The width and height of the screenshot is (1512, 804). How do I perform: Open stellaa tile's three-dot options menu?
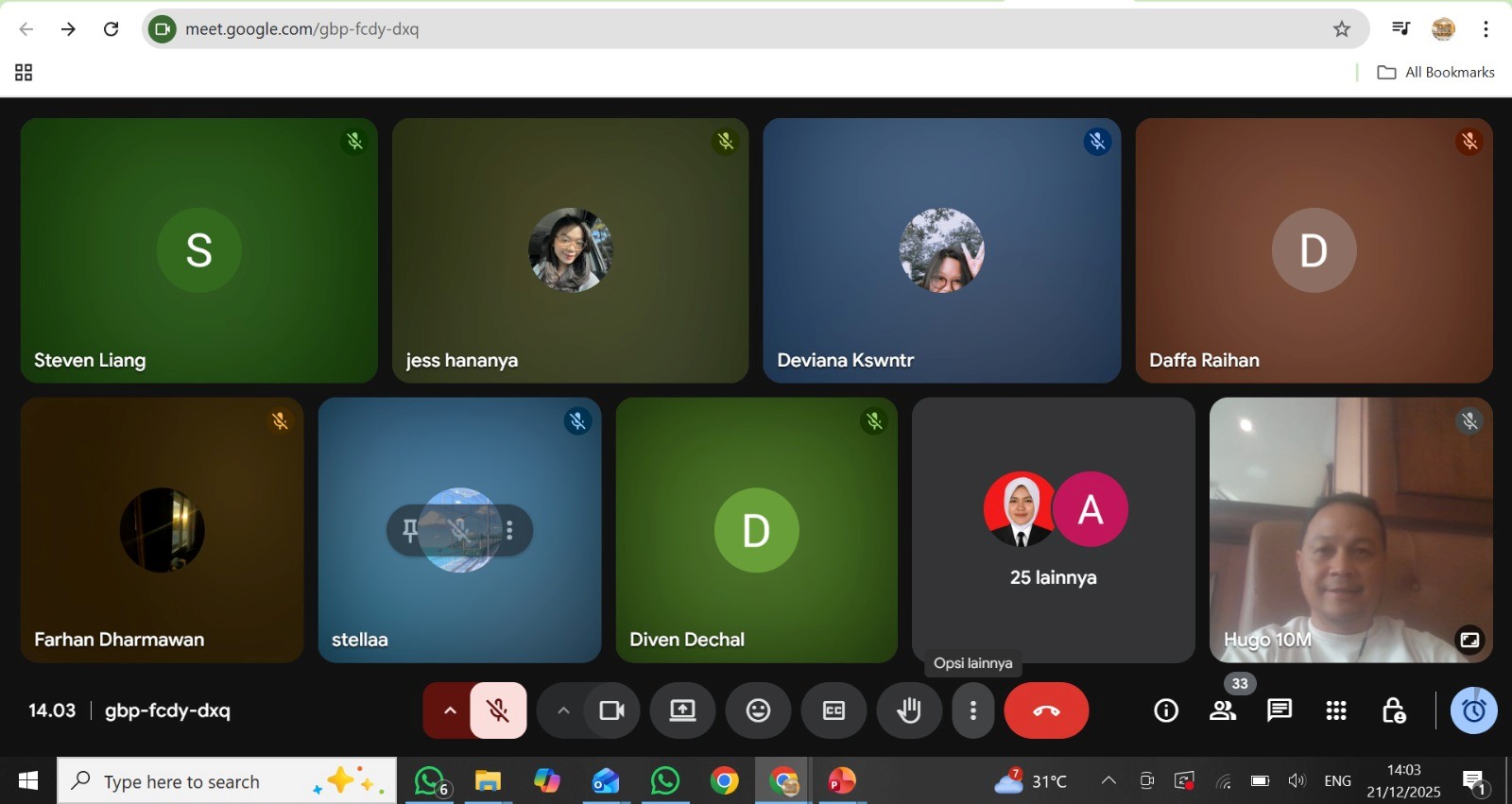click(x=509, y=530)
